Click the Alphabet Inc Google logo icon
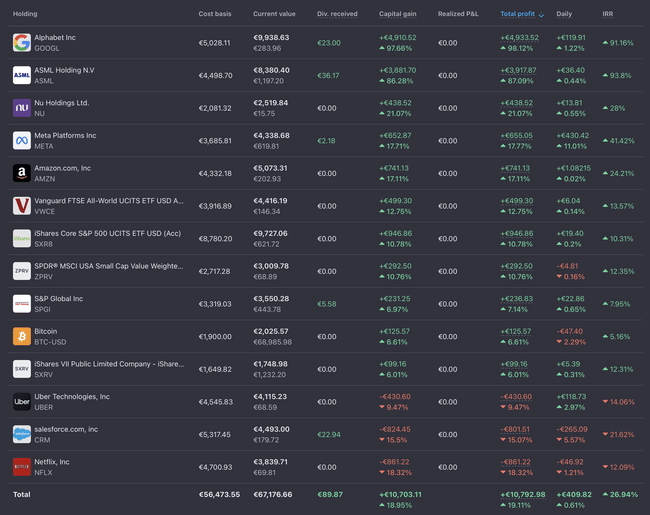 [21, 42]
